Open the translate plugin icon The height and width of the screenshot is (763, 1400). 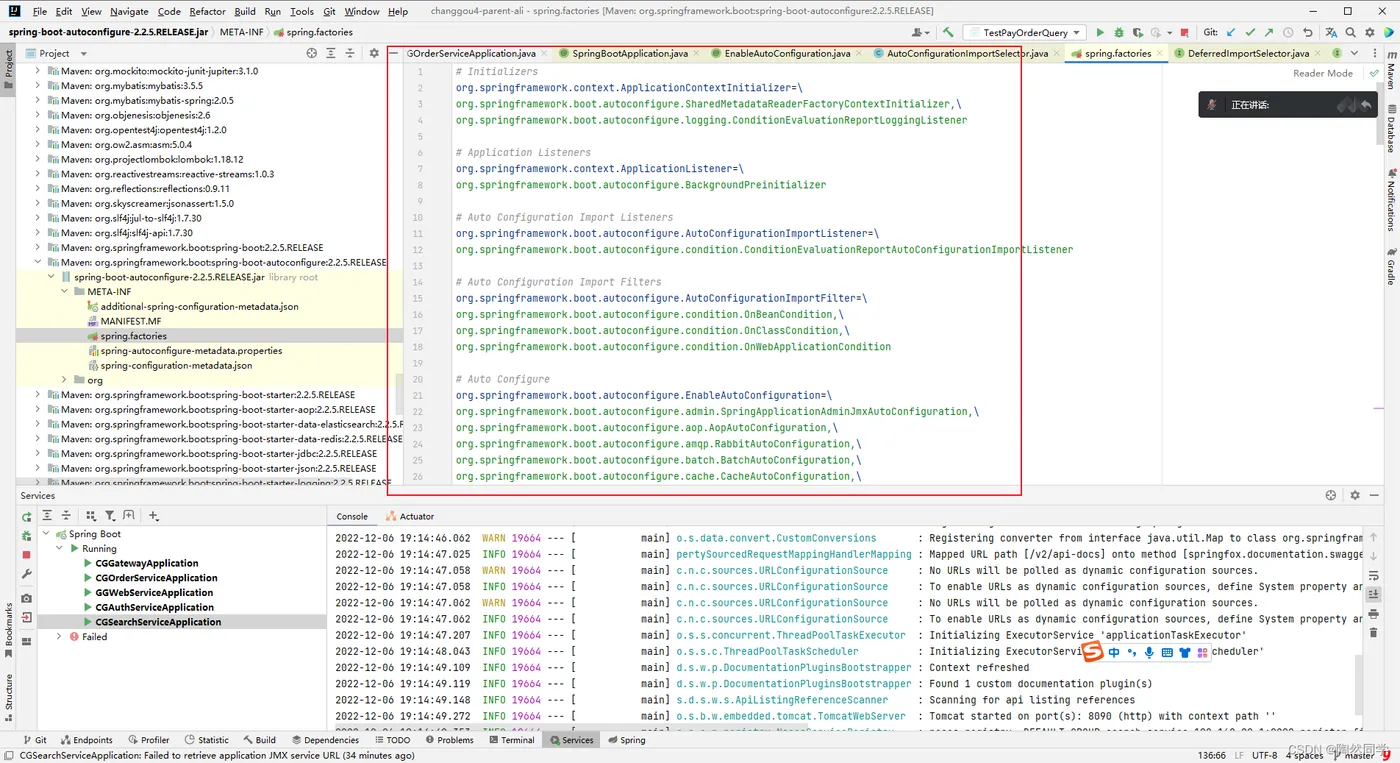(x=1331, y=33)
